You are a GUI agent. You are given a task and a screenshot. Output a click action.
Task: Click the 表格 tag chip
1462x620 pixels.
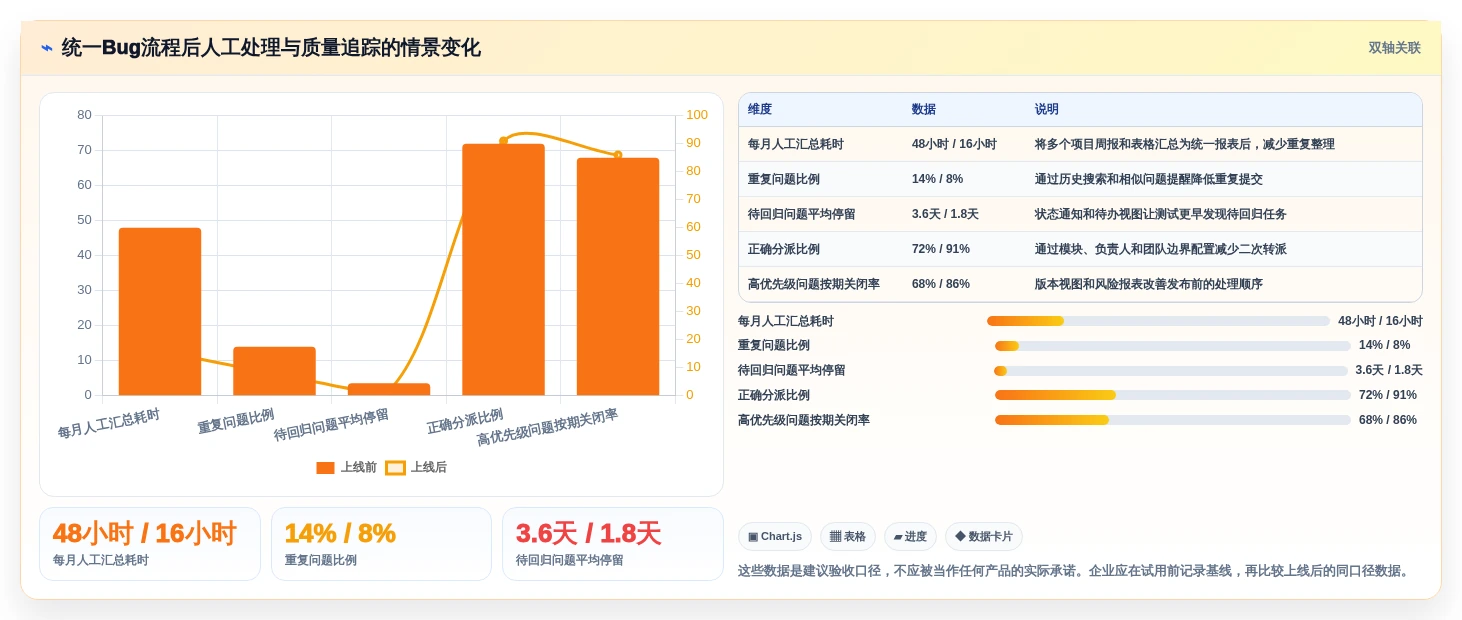[848, 536]
